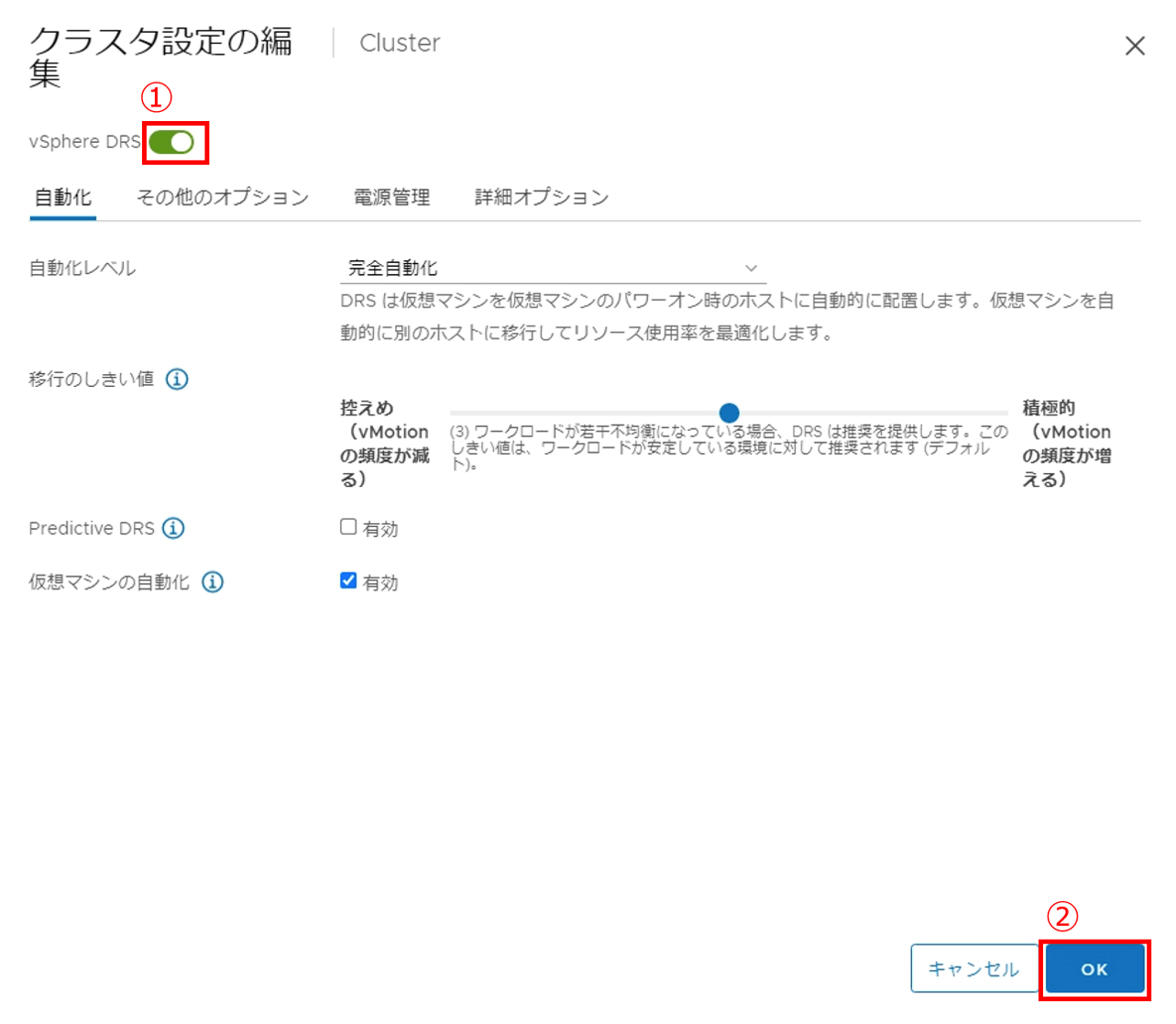Open the 電源管理 tab
This screenshot has height=1024, width=1176.
pyautogui.click(x=391, y=198)
